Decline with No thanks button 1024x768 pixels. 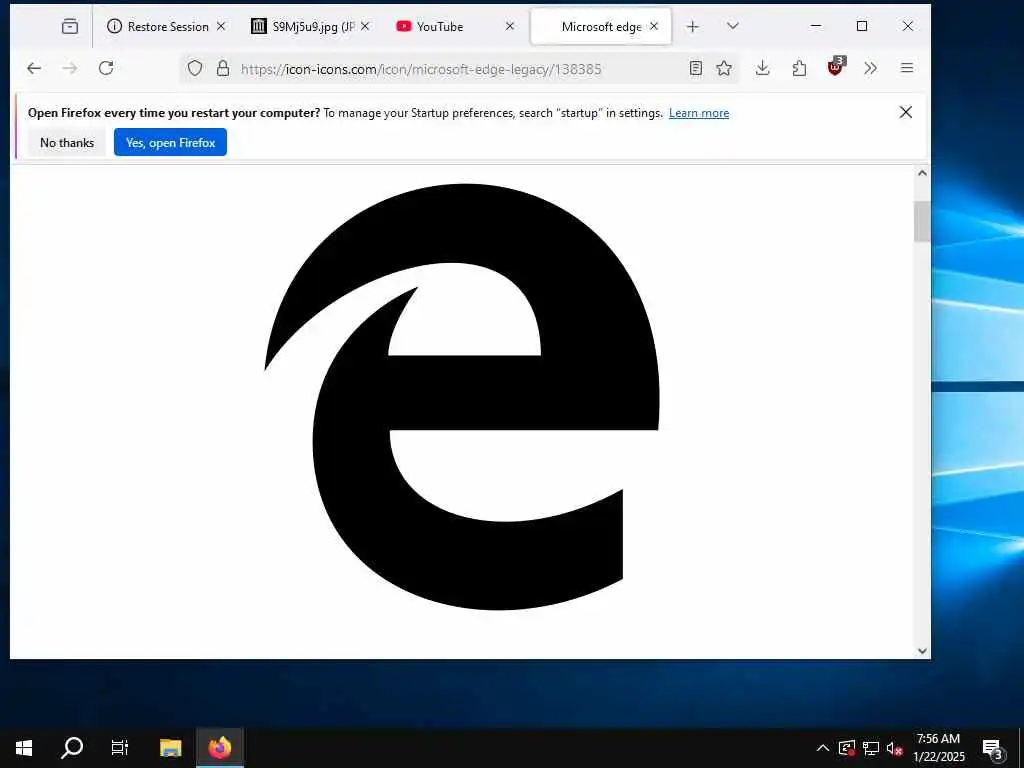point(67,142)
